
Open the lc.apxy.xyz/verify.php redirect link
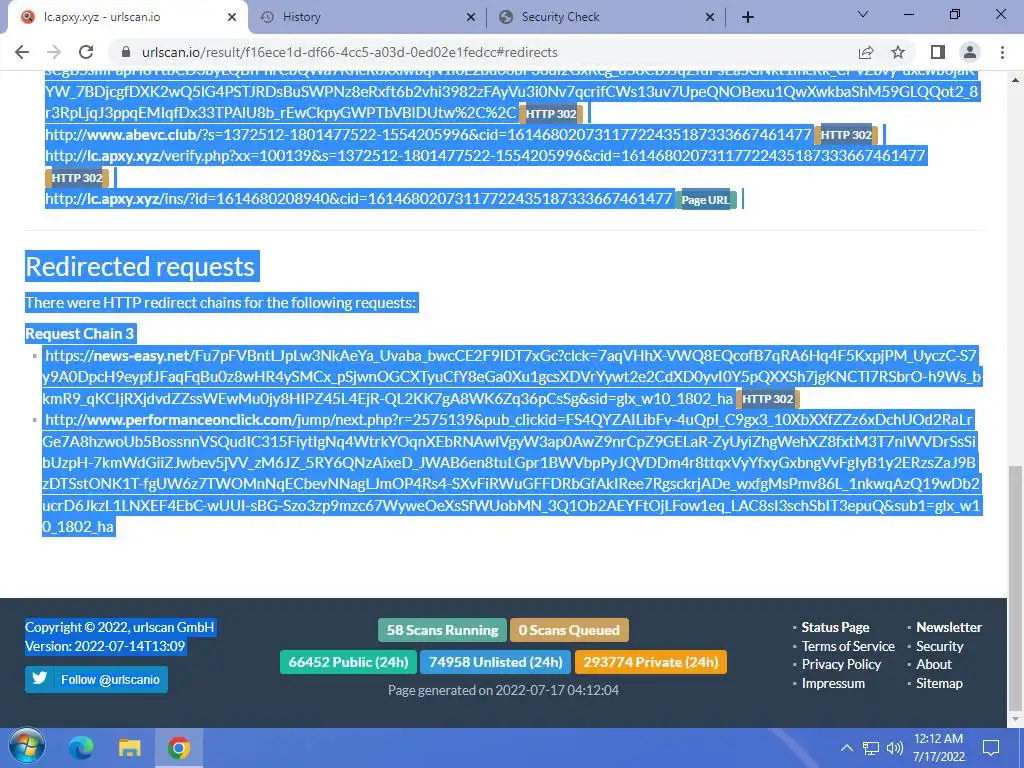[x=485, y=156]
